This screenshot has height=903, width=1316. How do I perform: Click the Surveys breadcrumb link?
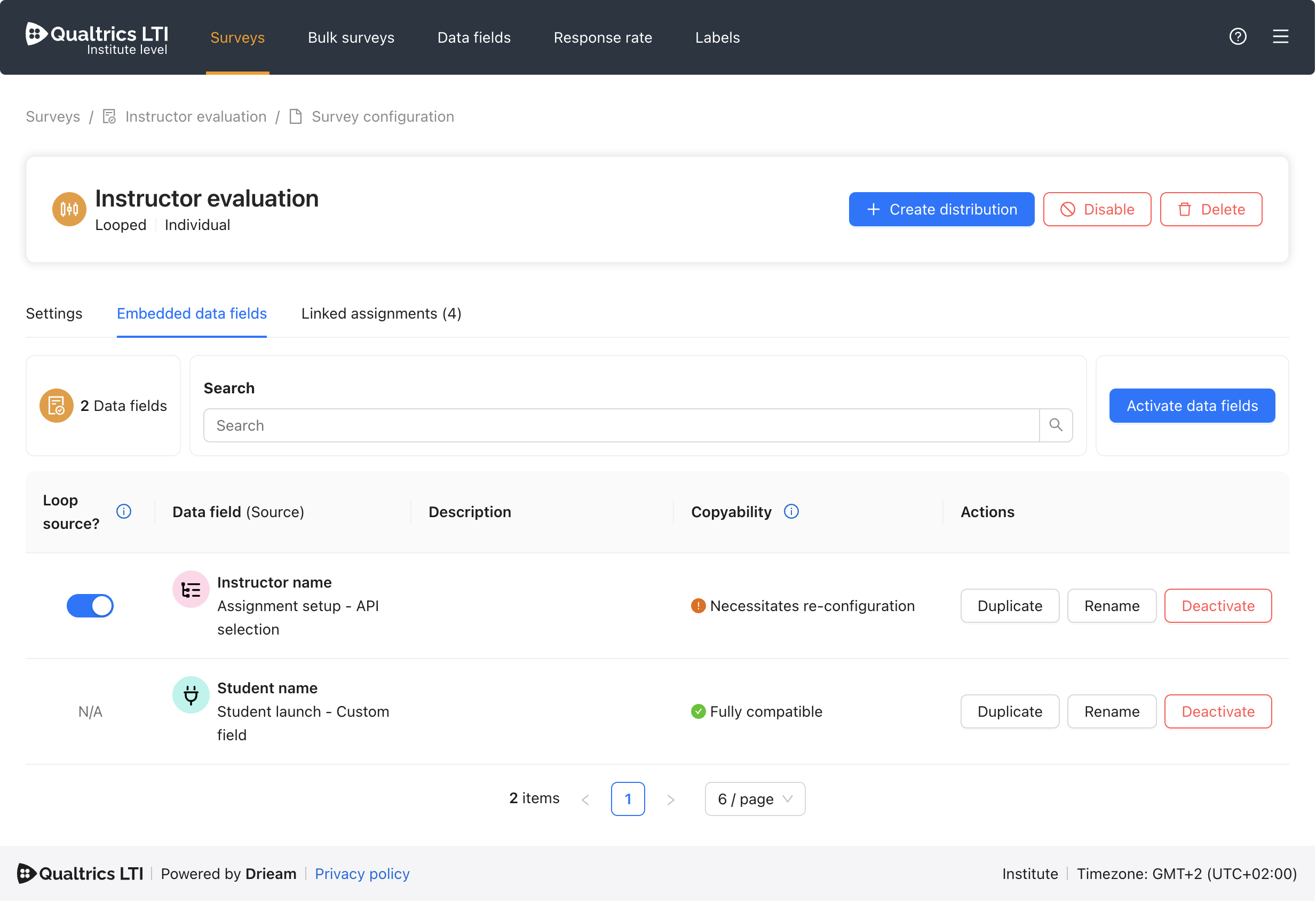click(53, 117)
